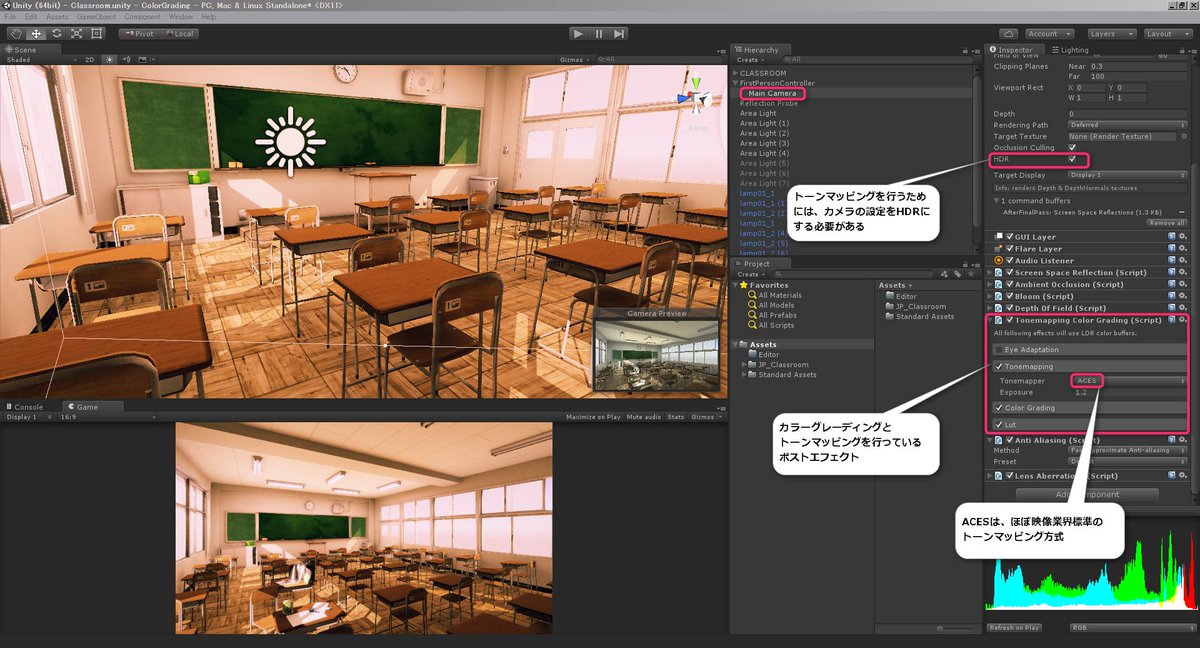
Task: Click the Pause button
Action: pyautogui.click(x=599, y=34)
